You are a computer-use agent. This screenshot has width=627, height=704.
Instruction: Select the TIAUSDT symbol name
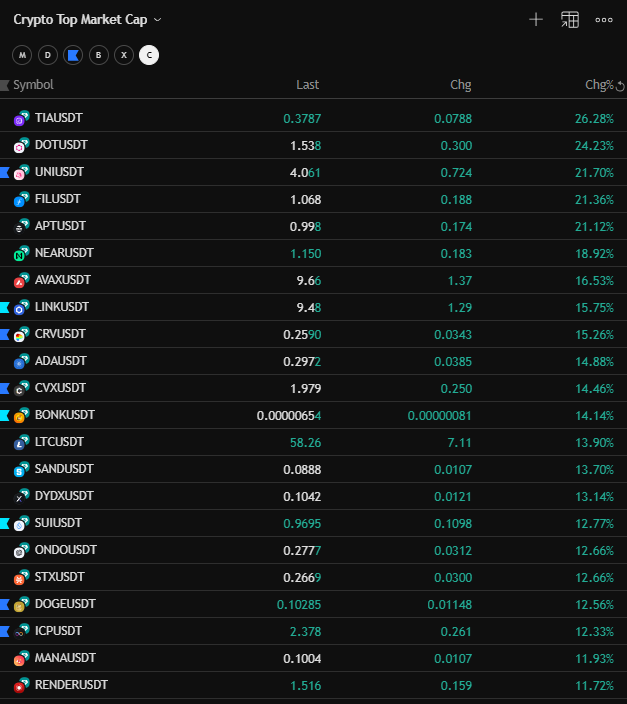click(x=59, y=118)
